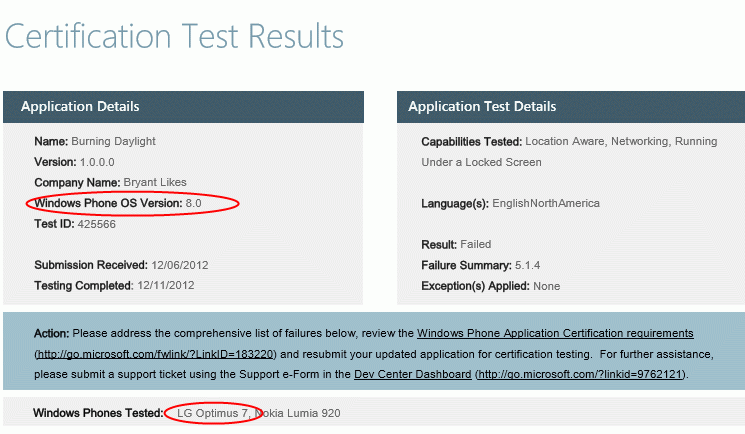
Task: Click the Failure Summary value 5.1.4
Action: [x=527, y=265]
